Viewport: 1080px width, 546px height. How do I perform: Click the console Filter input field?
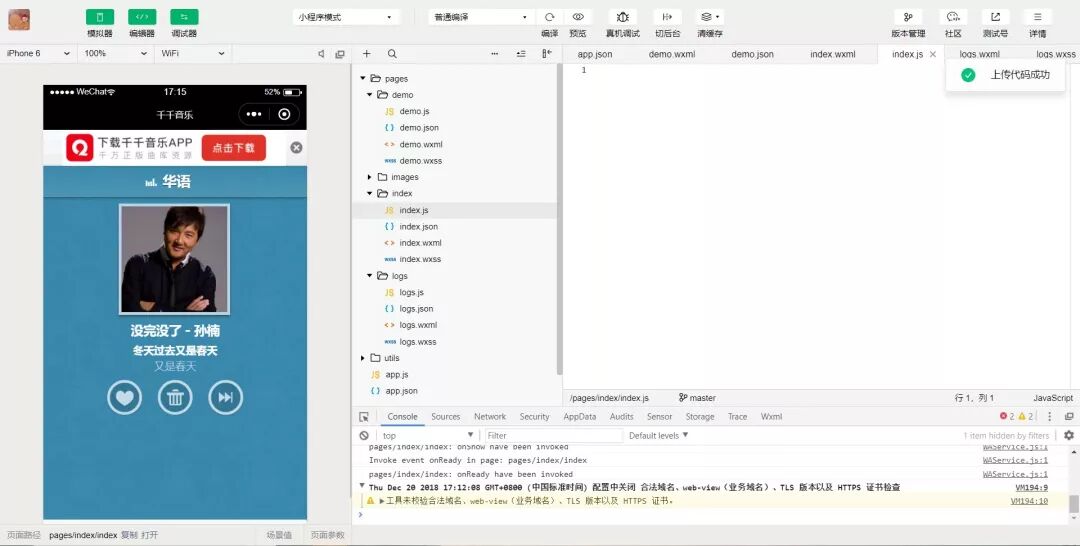point(554,435)
